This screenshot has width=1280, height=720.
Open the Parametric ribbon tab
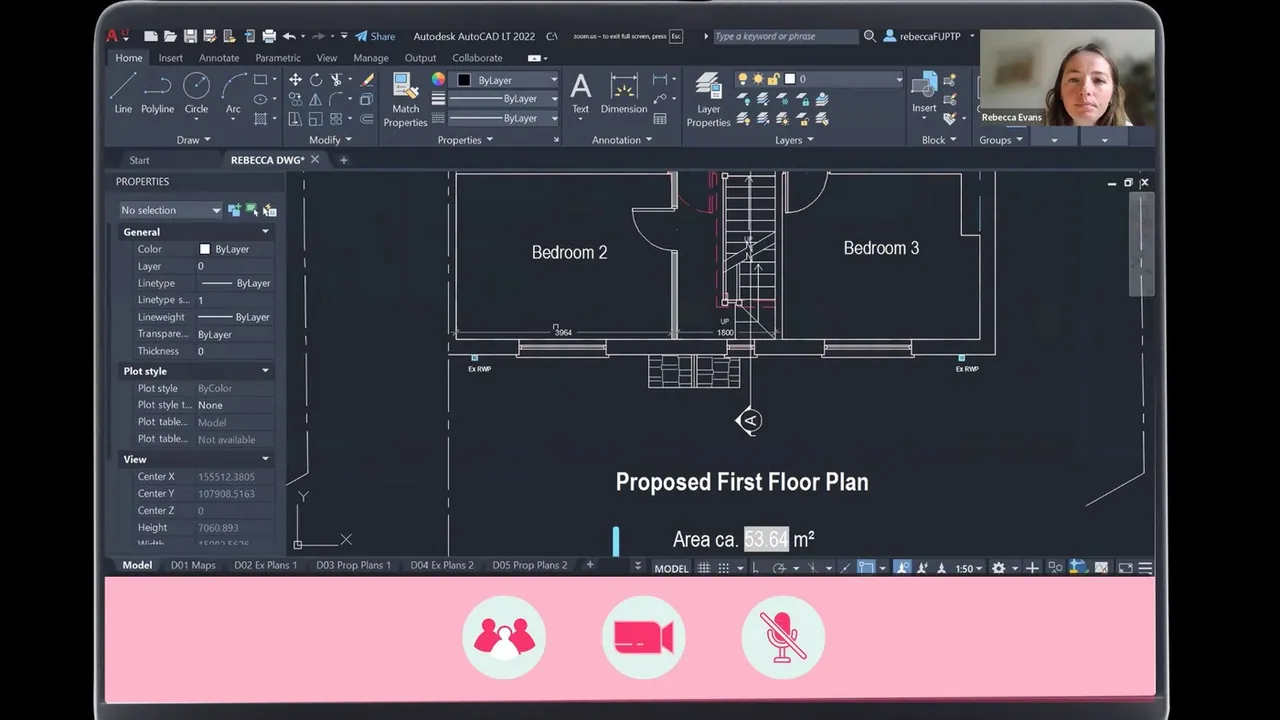[278, 58]
